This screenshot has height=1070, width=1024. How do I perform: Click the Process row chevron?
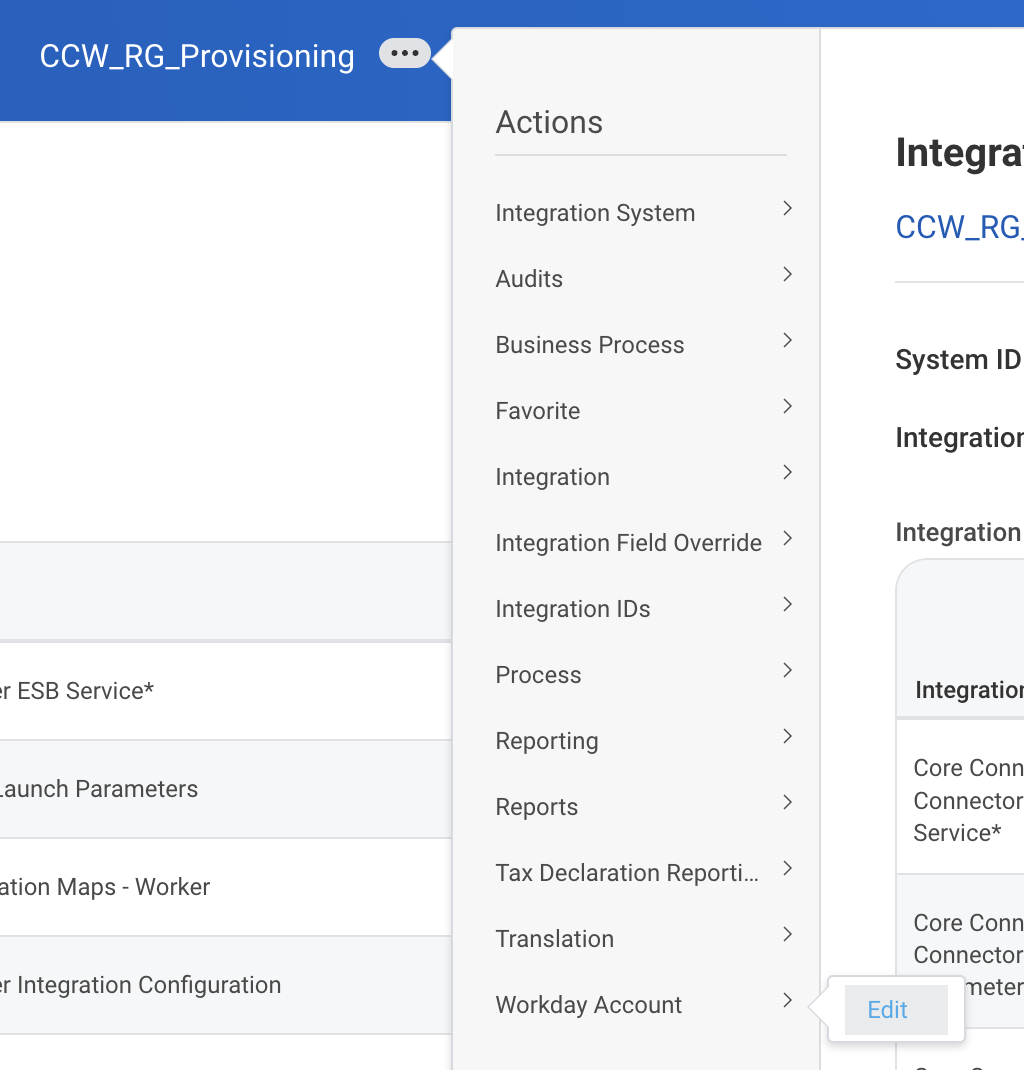point(787,671)
